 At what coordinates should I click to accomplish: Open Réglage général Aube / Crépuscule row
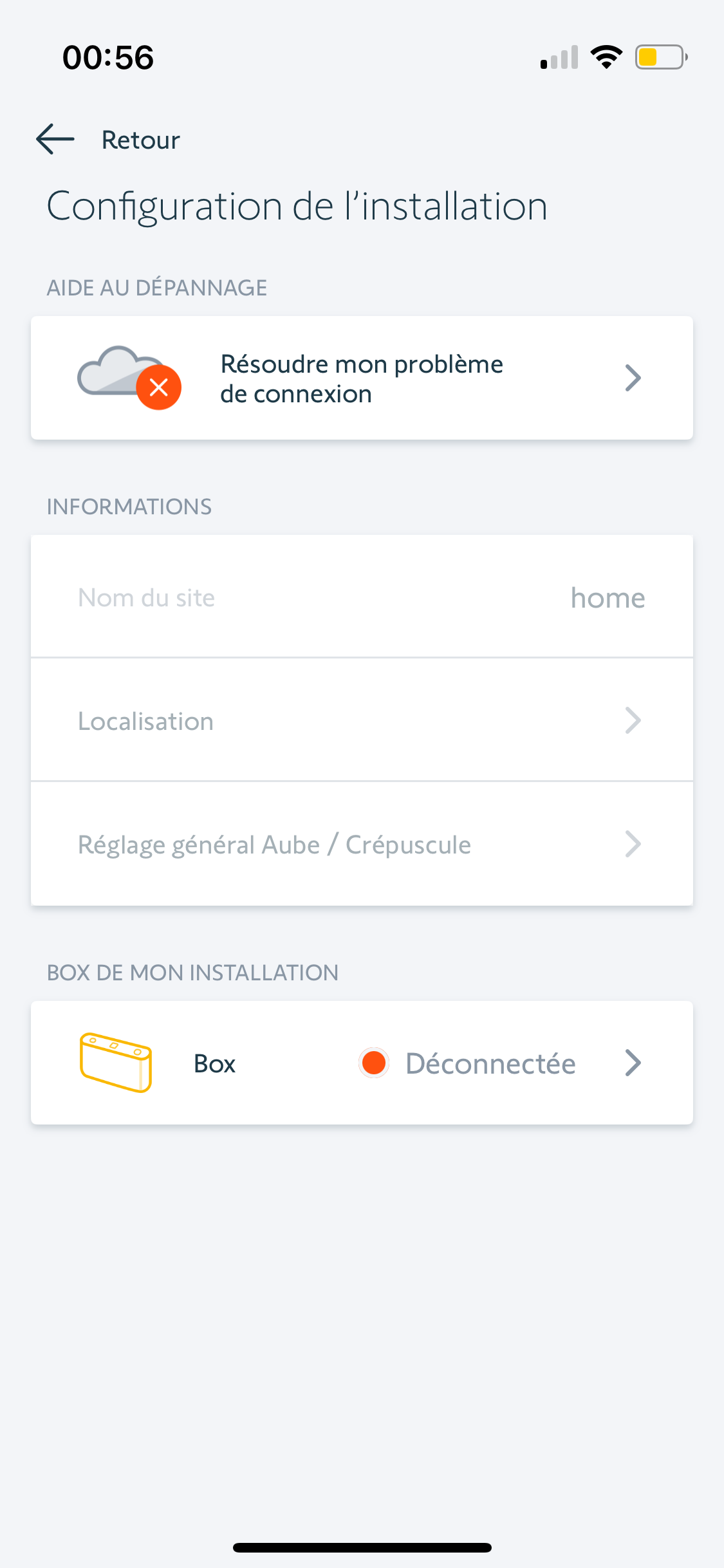click(x=274, y=845)
